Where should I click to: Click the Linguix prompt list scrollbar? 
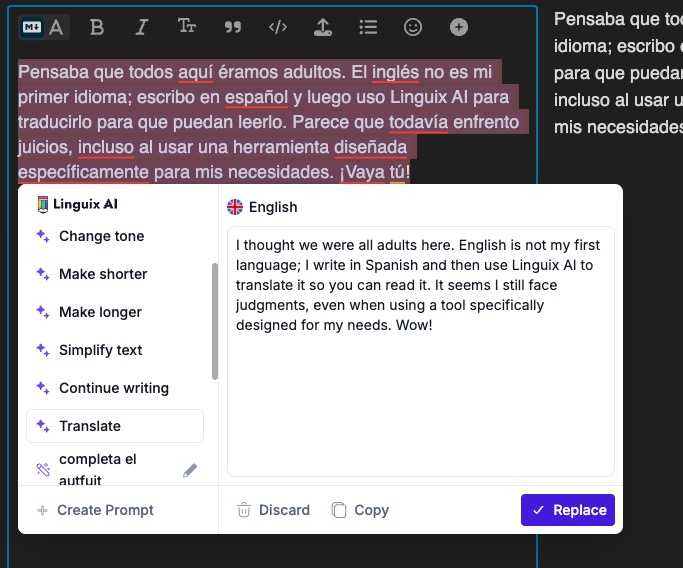215,321
